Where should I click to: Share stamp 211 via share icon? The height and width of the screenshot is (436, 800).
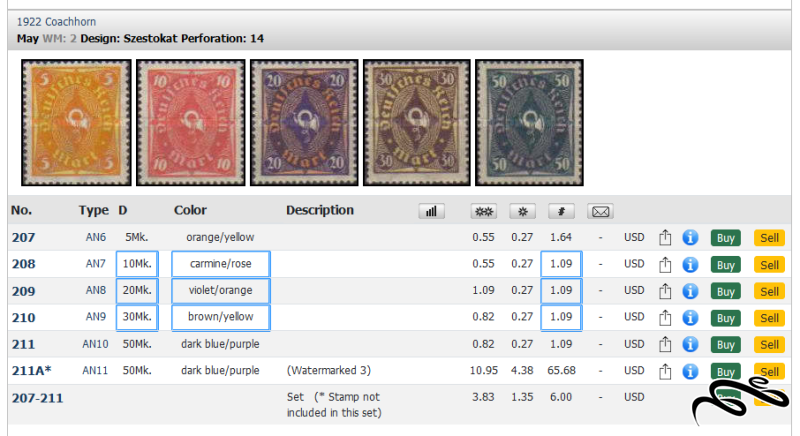pyautogui.click(x=665, y=344)
